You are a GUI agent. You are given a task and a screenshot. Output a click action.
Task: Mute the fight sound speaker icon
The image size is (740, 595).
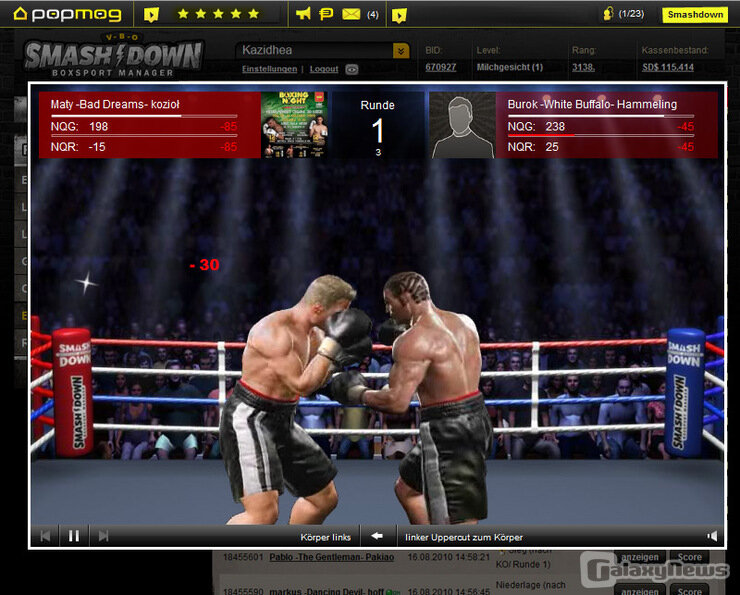712,536
